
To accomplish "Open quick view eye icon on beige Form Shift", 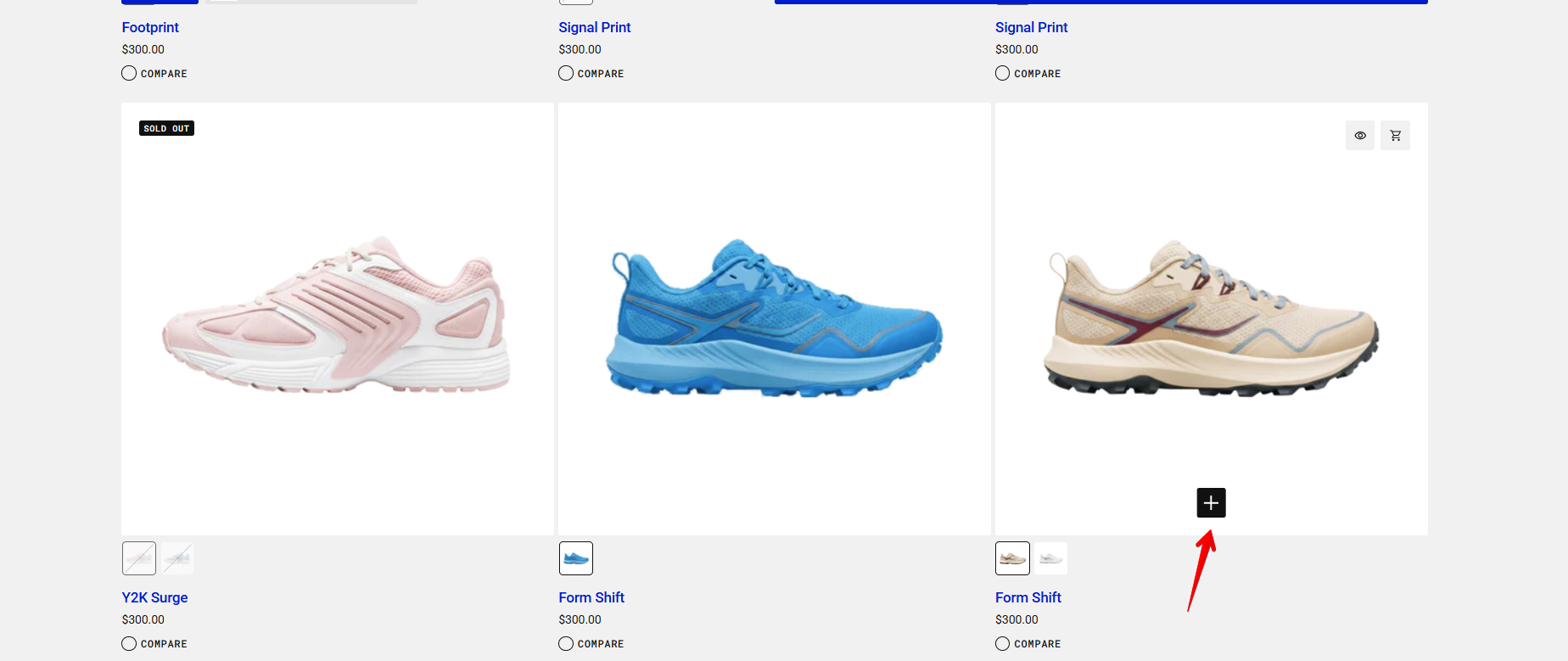I will coord(1360,136).
